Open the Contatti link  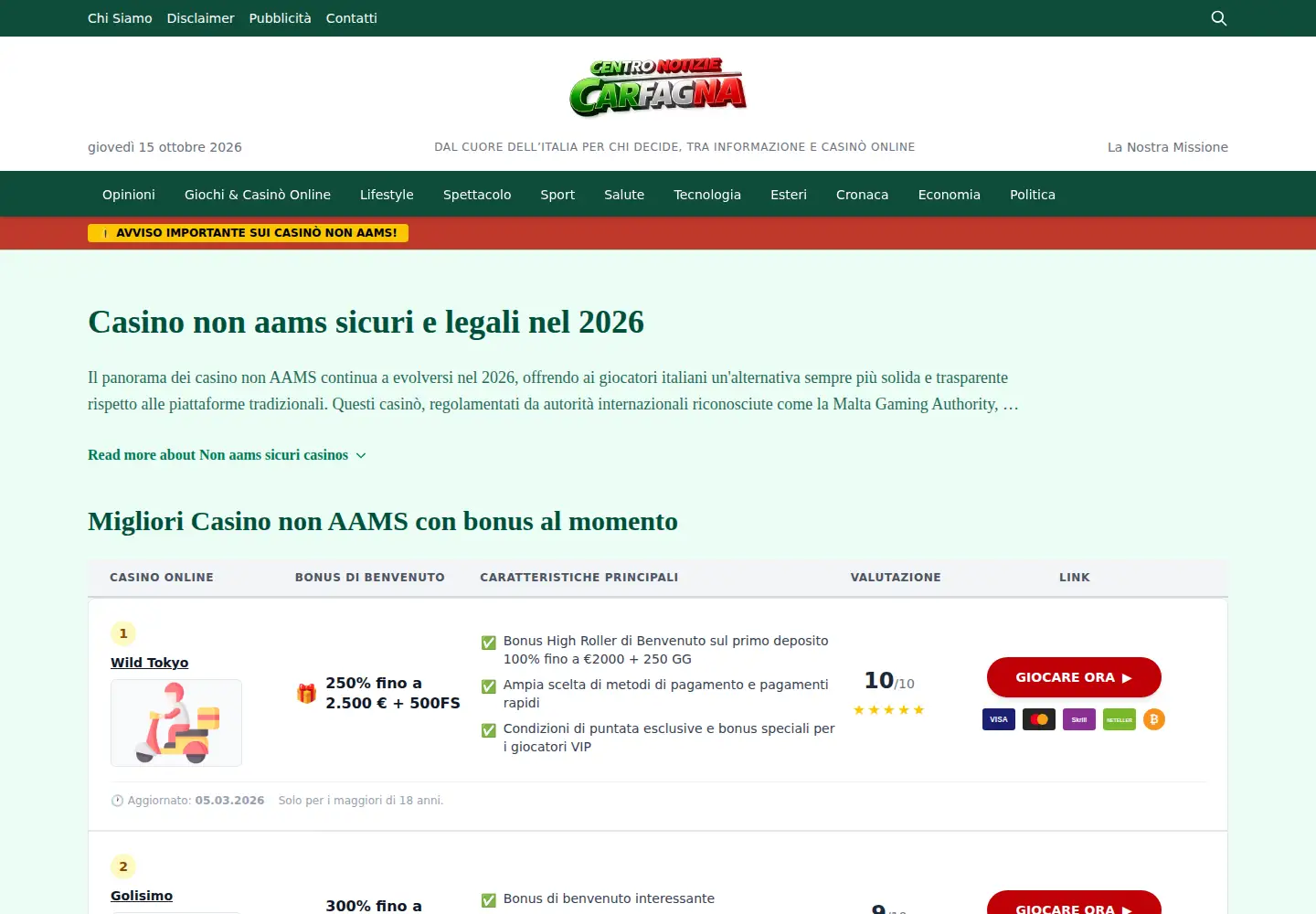click(x=352, y=18)
